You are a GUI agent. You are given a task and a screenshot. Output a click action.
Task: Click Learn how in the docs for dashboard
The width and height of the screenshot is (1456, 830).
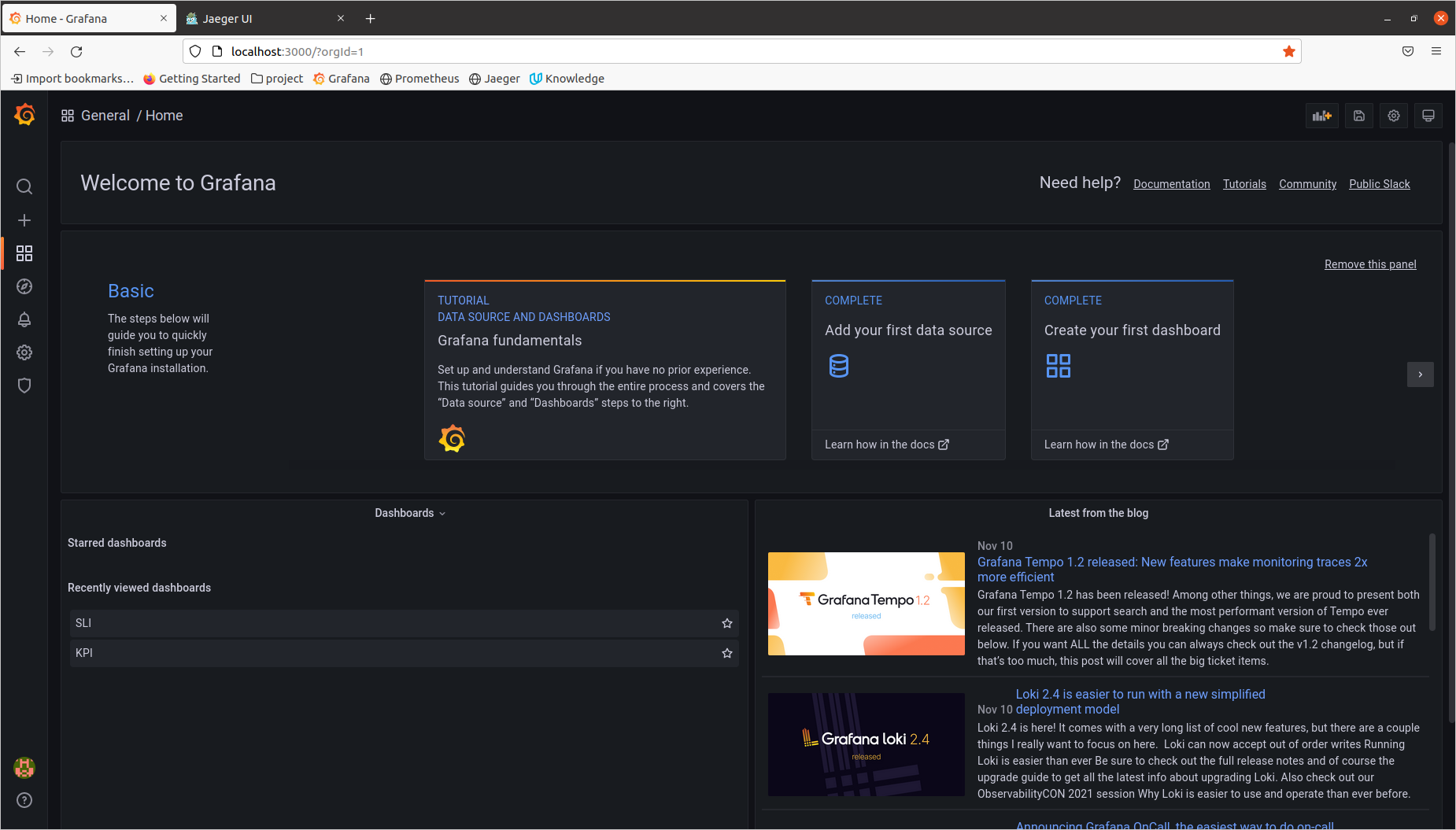click(x=1107, y=445)
